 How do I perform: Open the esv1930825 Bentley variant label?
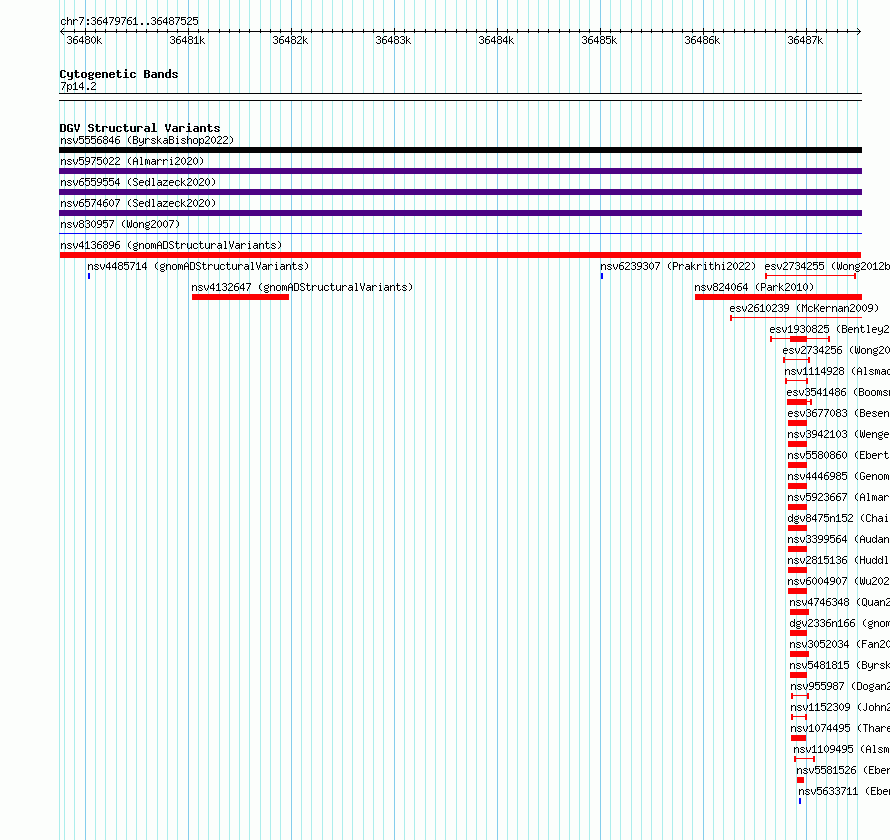pyautogui.click(x=829, y=329)
